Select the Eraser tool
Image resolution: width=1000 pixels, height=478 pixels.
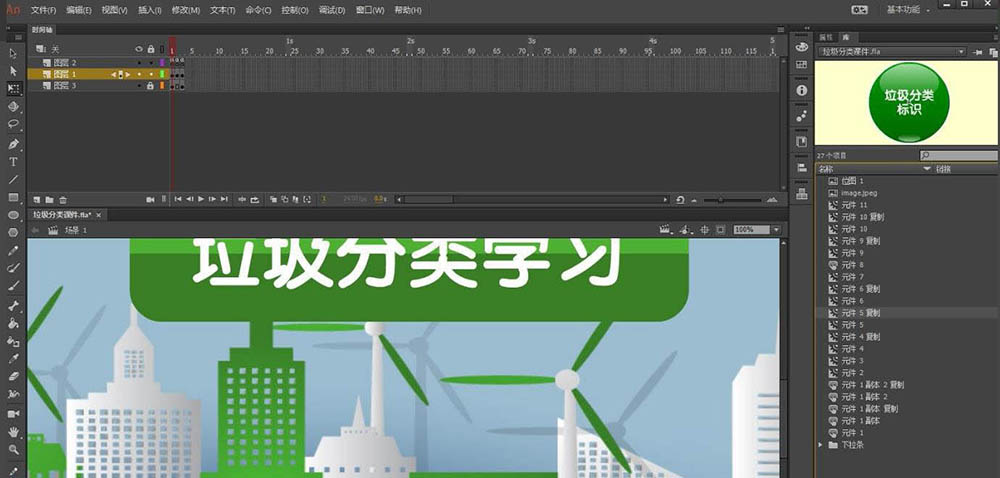pyautogui.click(x=13, y=377)
